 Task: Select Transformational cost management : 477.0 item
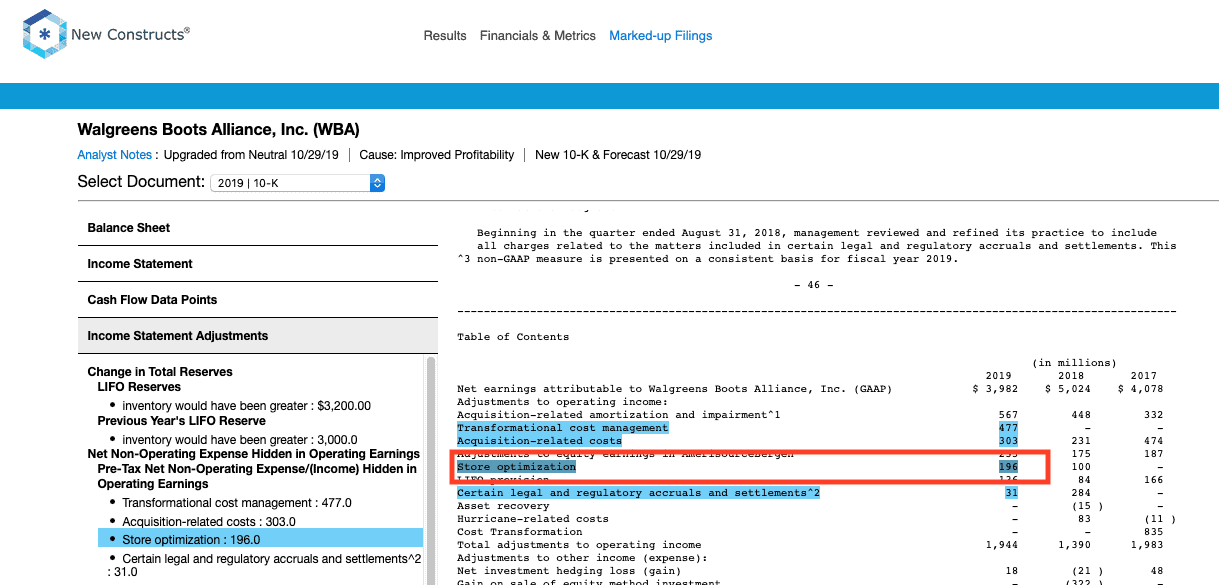click(237, 503)
